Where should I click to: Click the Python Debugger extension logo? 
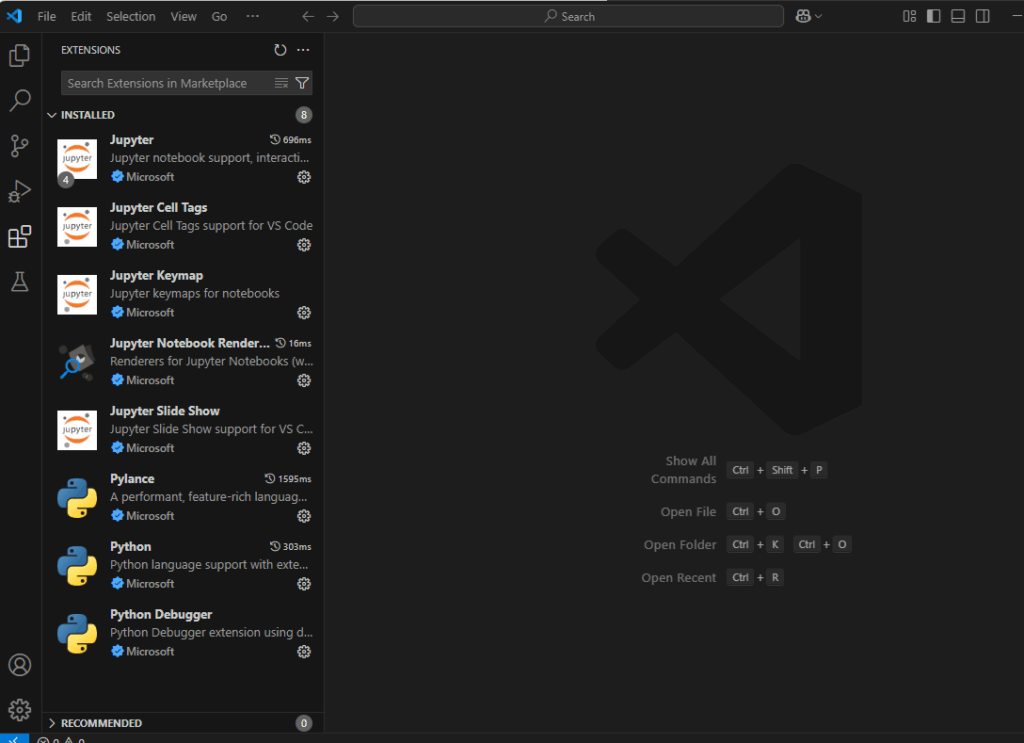coord(77,633)
